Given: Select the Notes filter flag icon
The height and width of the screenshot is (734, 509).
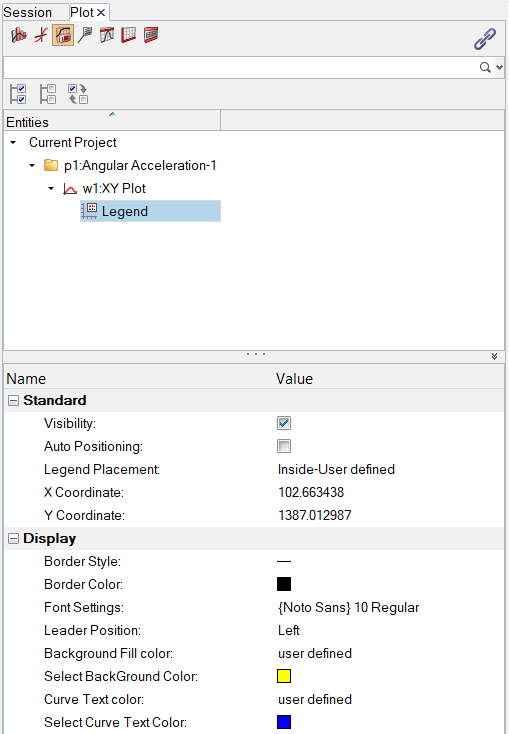Looking at the screenshot, I should pyautogui.click(x=85, y=35).
